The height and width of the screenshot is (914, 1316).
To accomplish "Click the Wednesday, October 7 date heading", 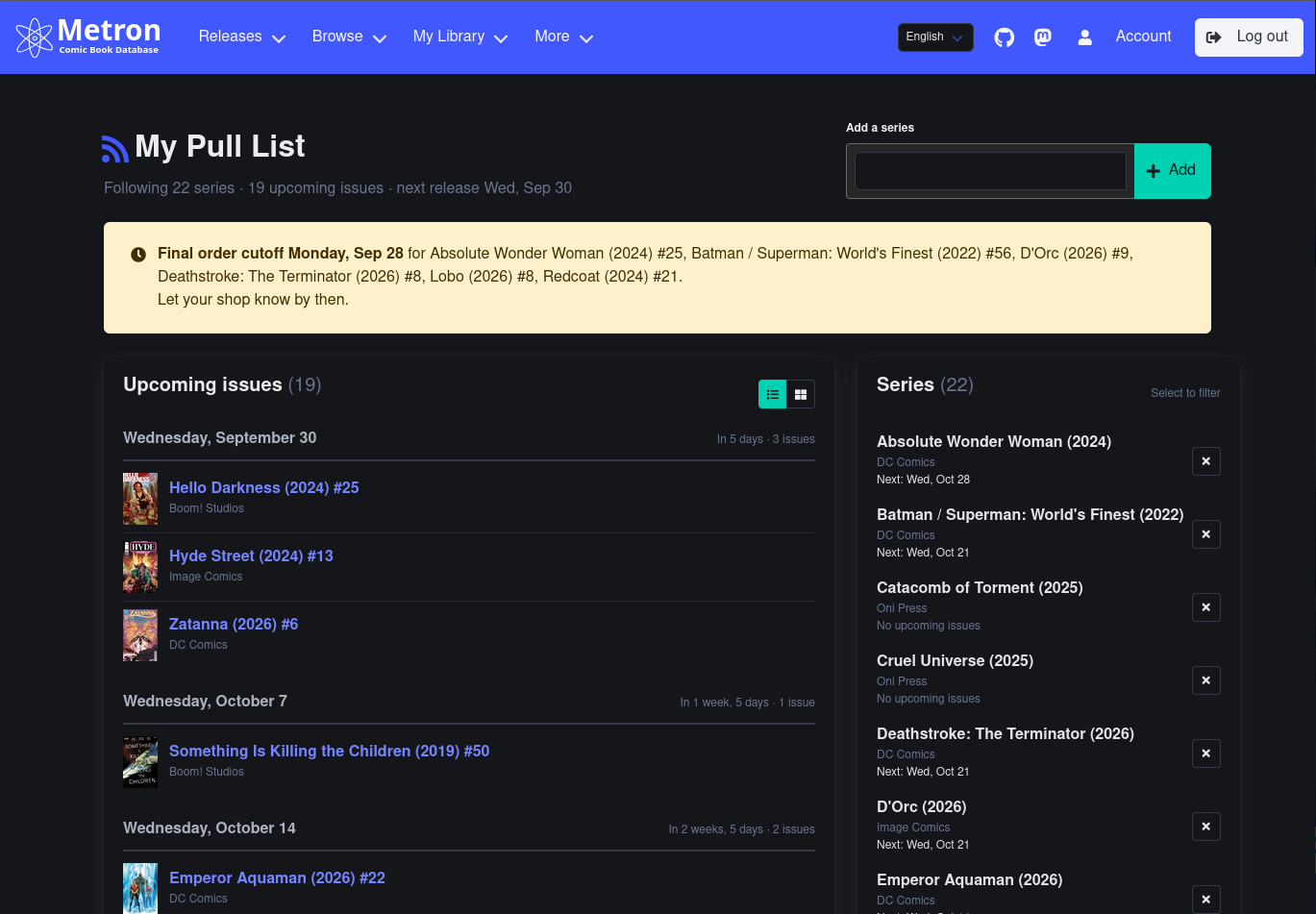I will click(205, 701).
